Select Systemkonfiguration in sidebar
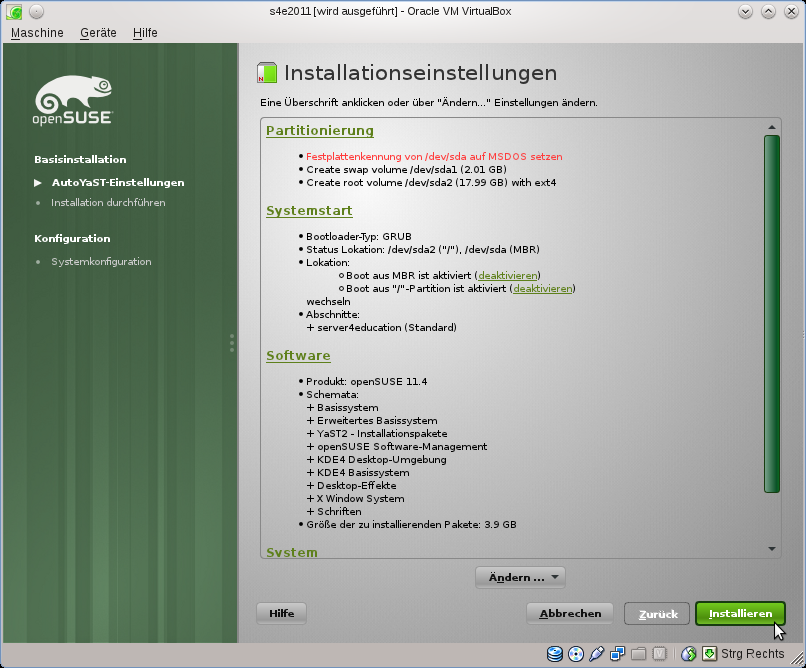 tap(101, 262)
